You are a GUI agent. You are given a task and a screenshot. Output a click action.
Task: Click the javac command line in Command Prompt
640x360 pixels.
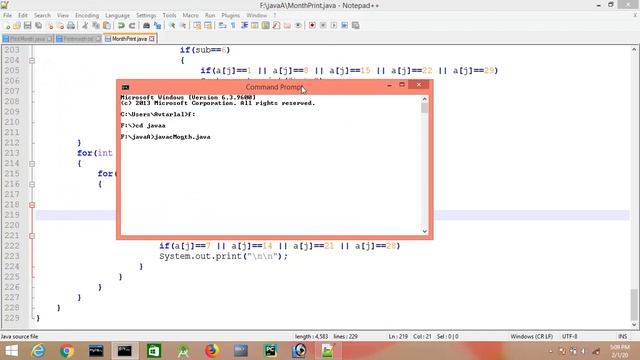click(x=166, y=137)
